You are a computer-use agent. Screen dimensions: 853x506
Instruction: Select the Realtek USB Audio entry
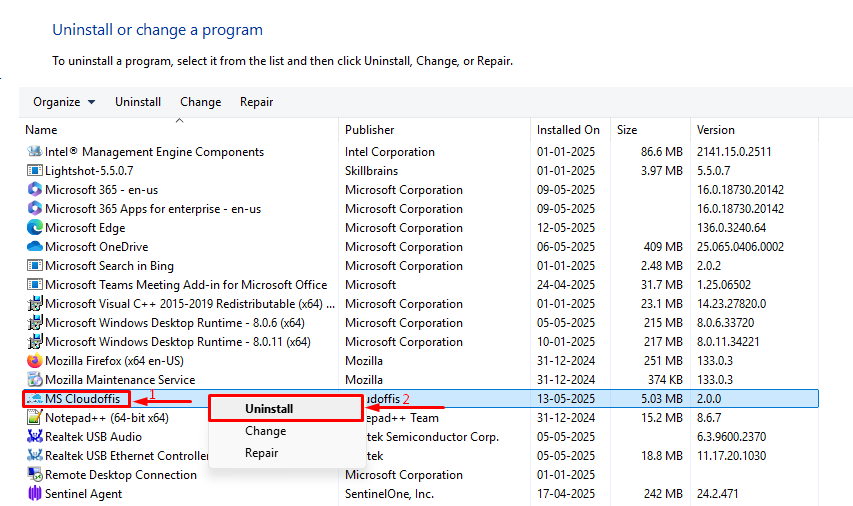coord(93,437)
